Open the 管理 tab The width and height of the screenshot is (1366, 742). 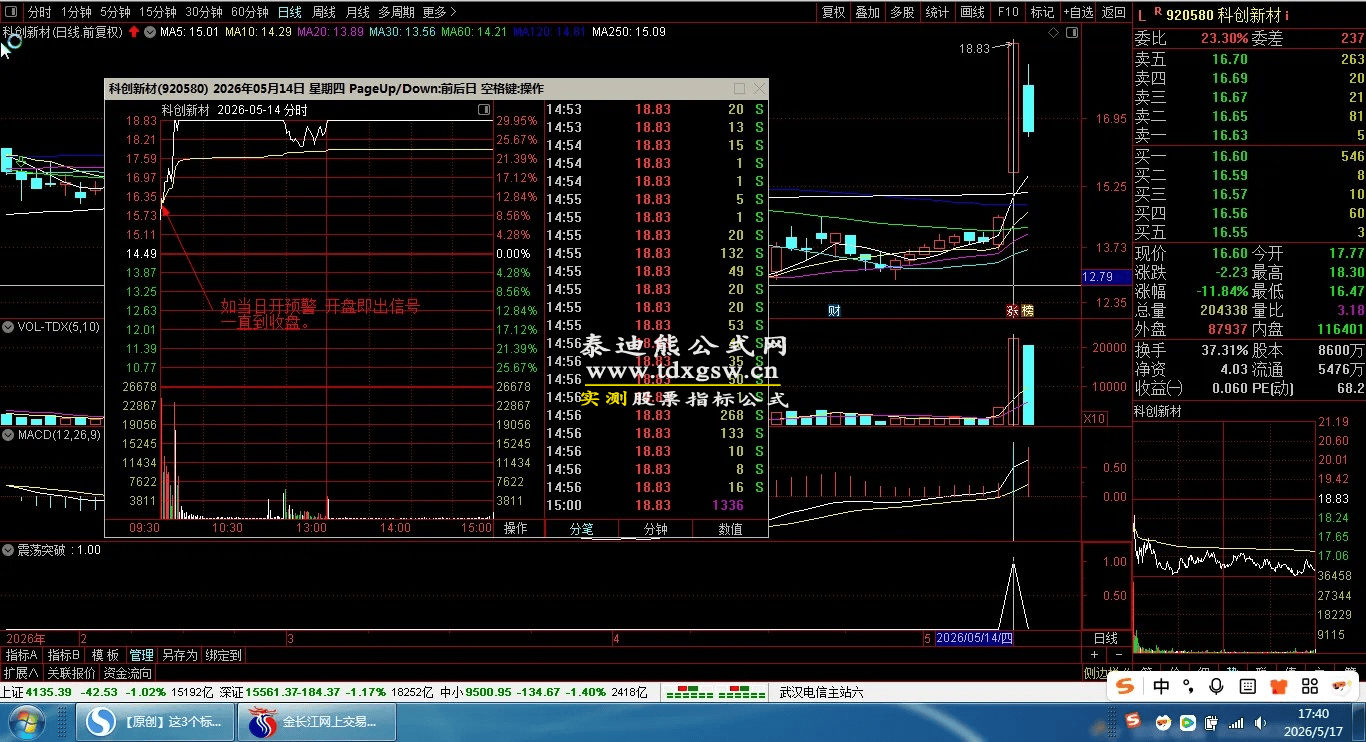click(x=141, y=655)
